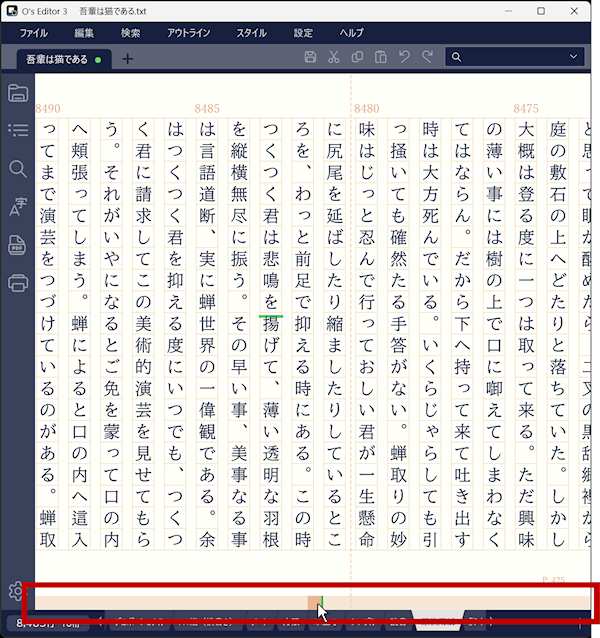Add a new tab with plus button

tap(127, 59)
